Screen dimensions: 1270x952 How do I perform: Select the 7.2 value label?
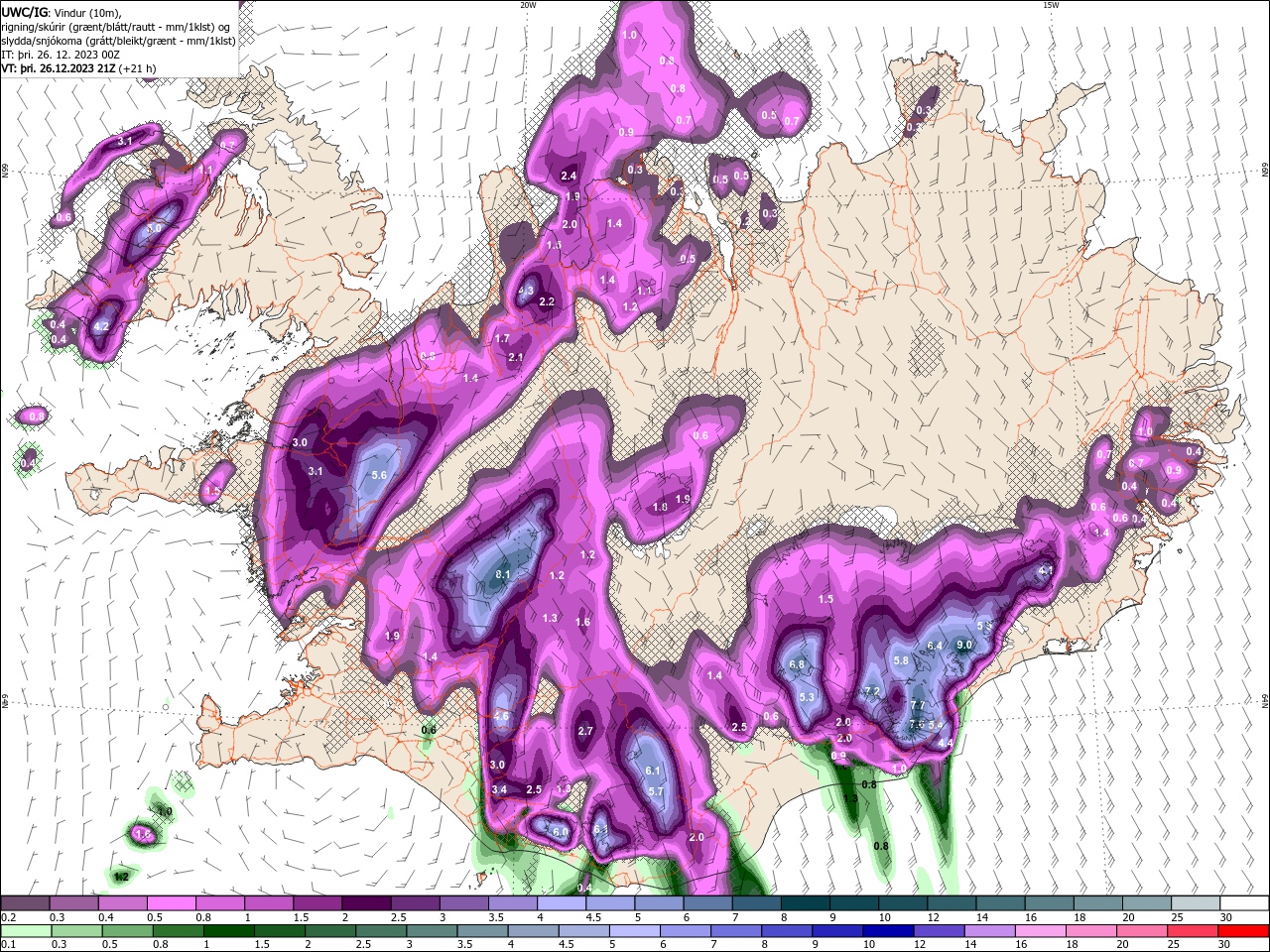(x=873, y=691)
